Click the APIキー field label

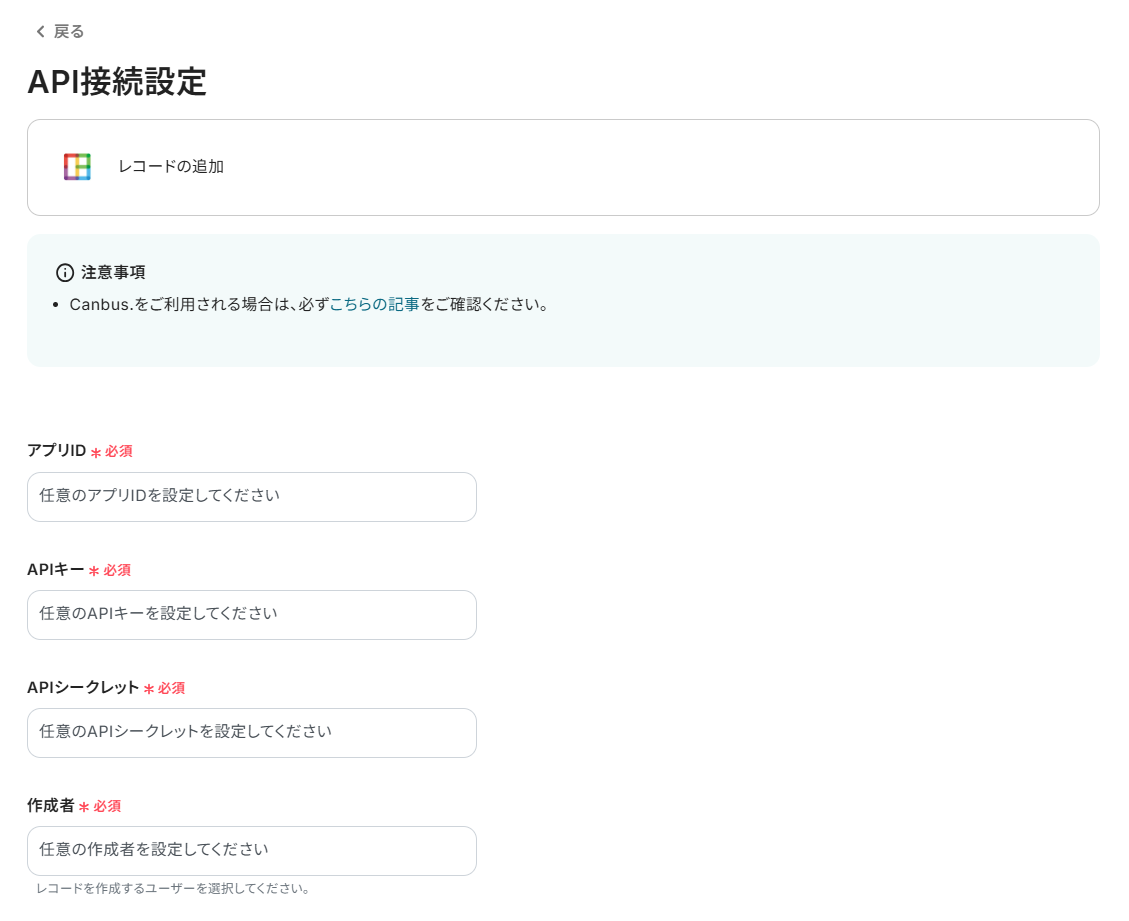pos(56,569)
